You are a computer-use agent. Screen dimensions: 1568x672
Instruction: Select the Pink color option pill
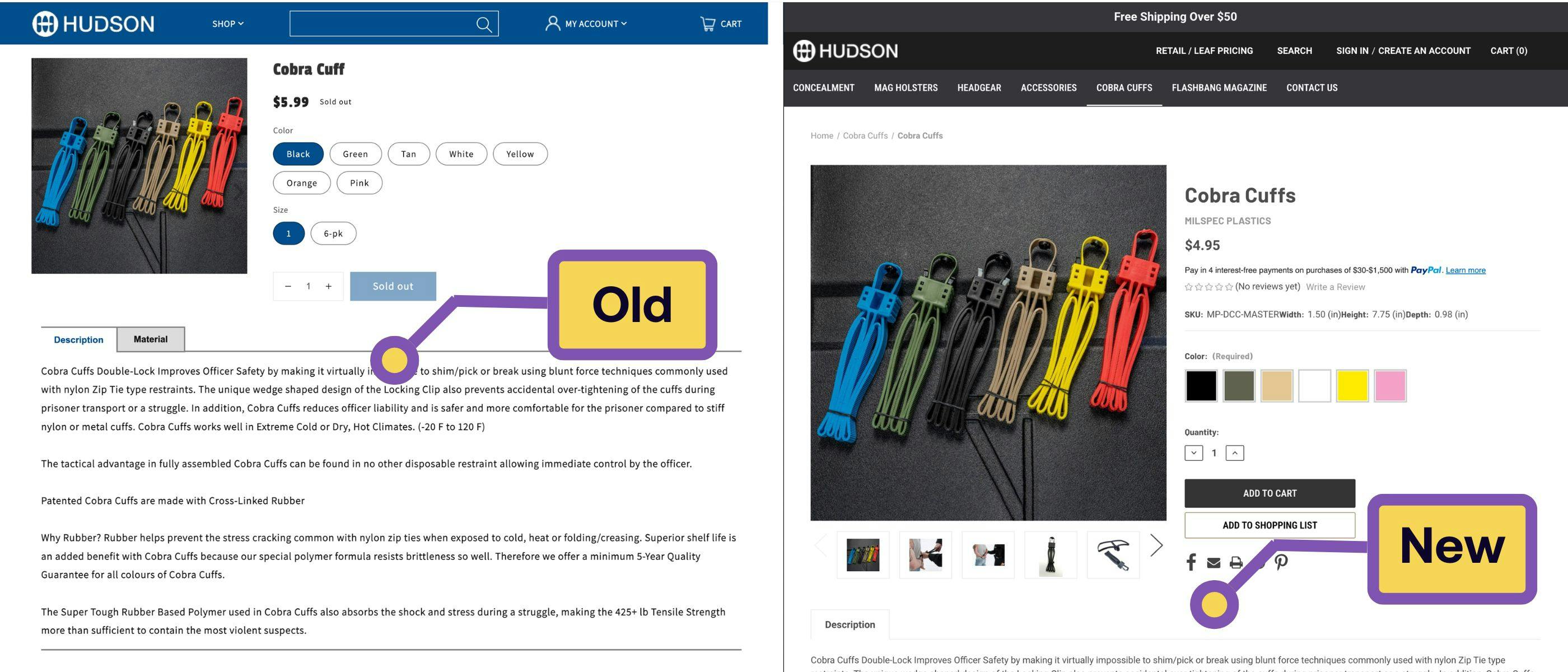tap(359, 183)
